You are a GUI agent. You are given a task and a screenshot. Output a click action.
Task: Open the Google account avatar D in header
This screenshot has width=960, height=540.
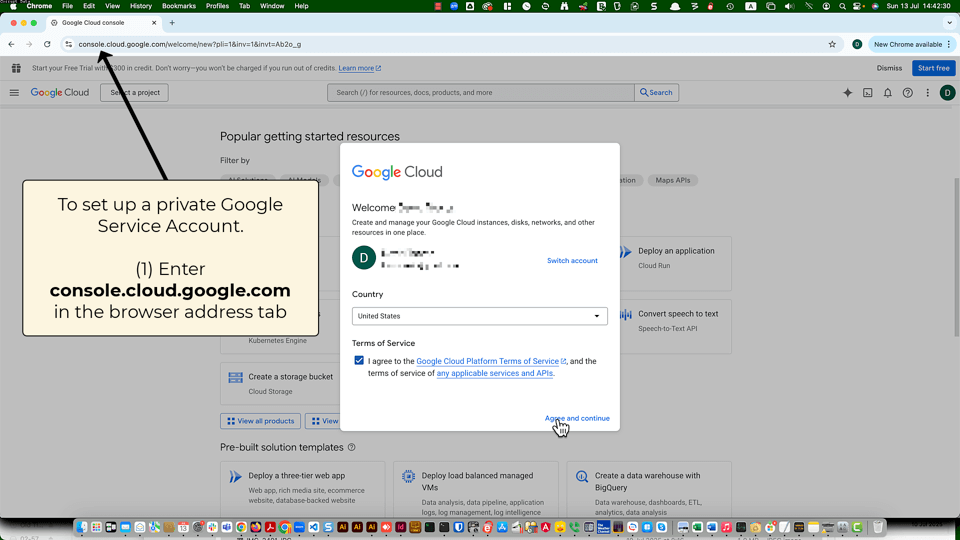(x=947, y=92)
